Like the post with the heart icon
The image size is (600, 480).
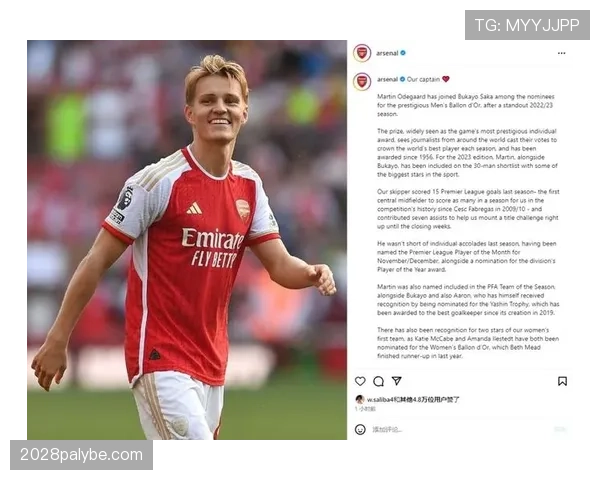click(360, 381)
